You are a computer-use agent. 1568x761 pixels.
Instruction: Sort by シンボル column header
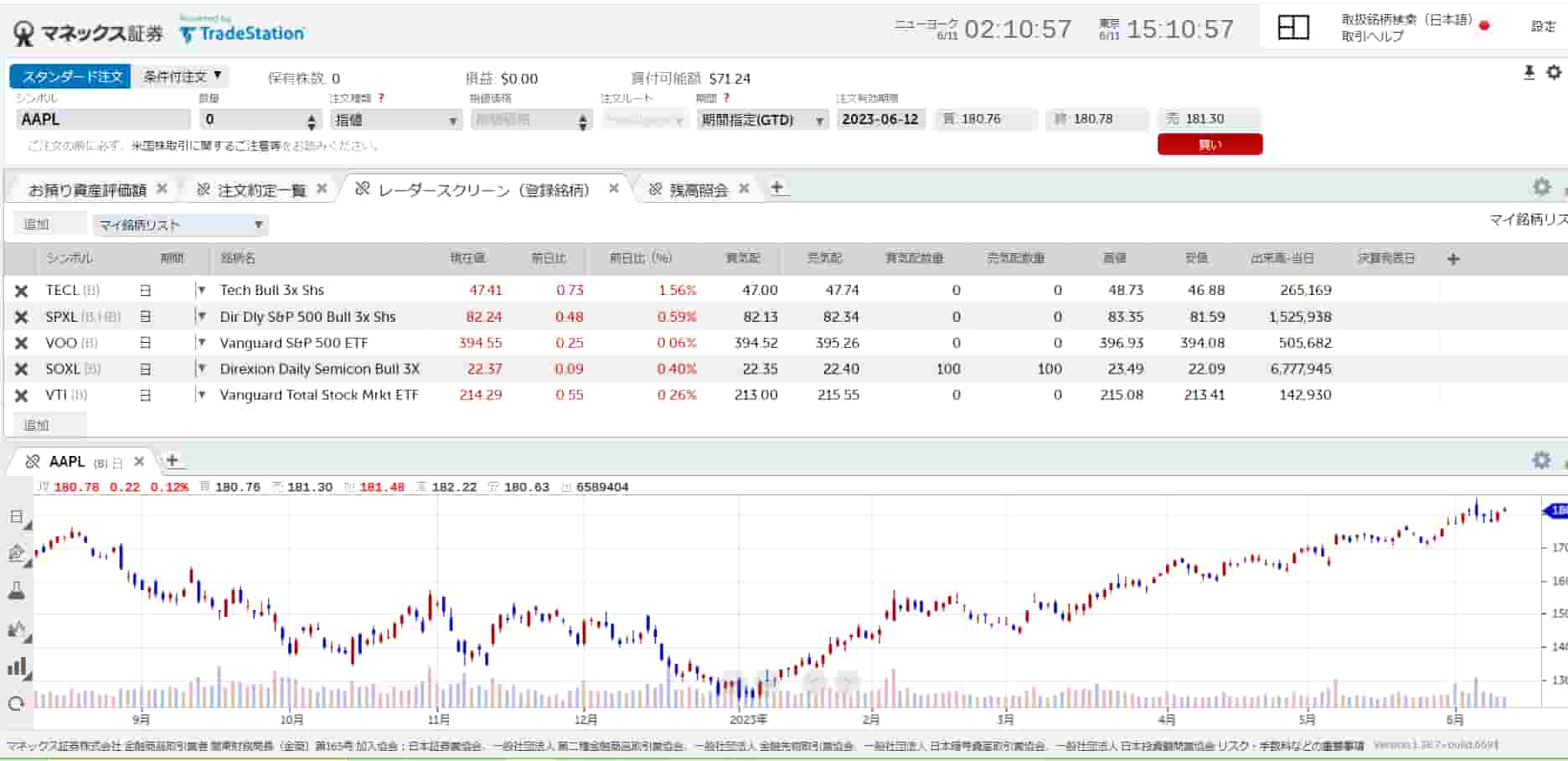click(70, 258)
